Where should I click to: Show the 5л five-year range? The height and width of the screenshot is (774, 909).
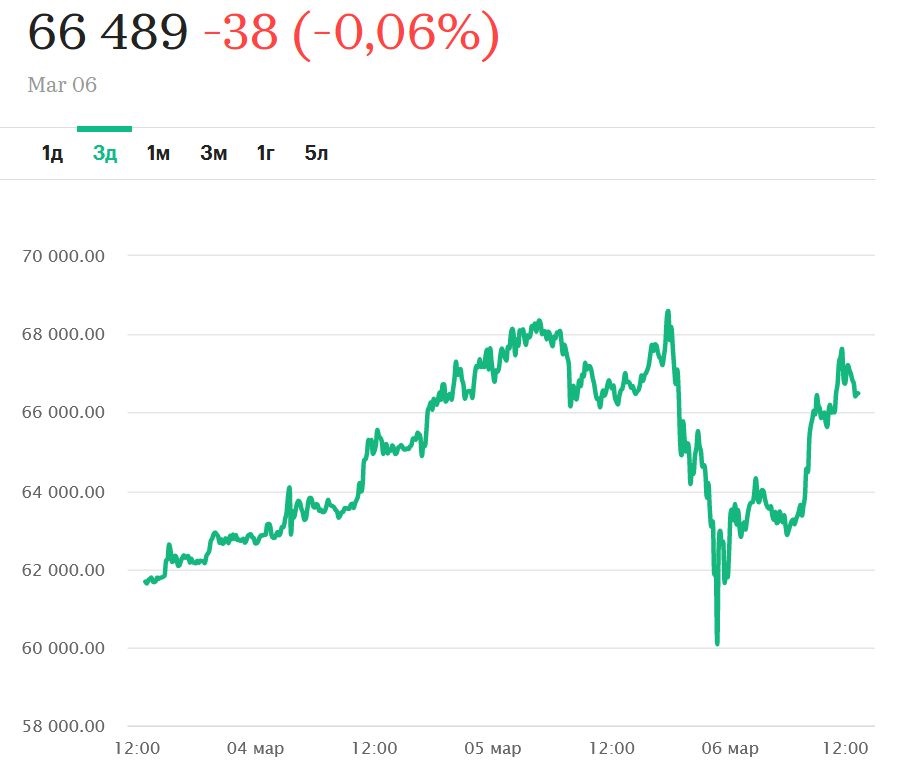click(316, 154)
